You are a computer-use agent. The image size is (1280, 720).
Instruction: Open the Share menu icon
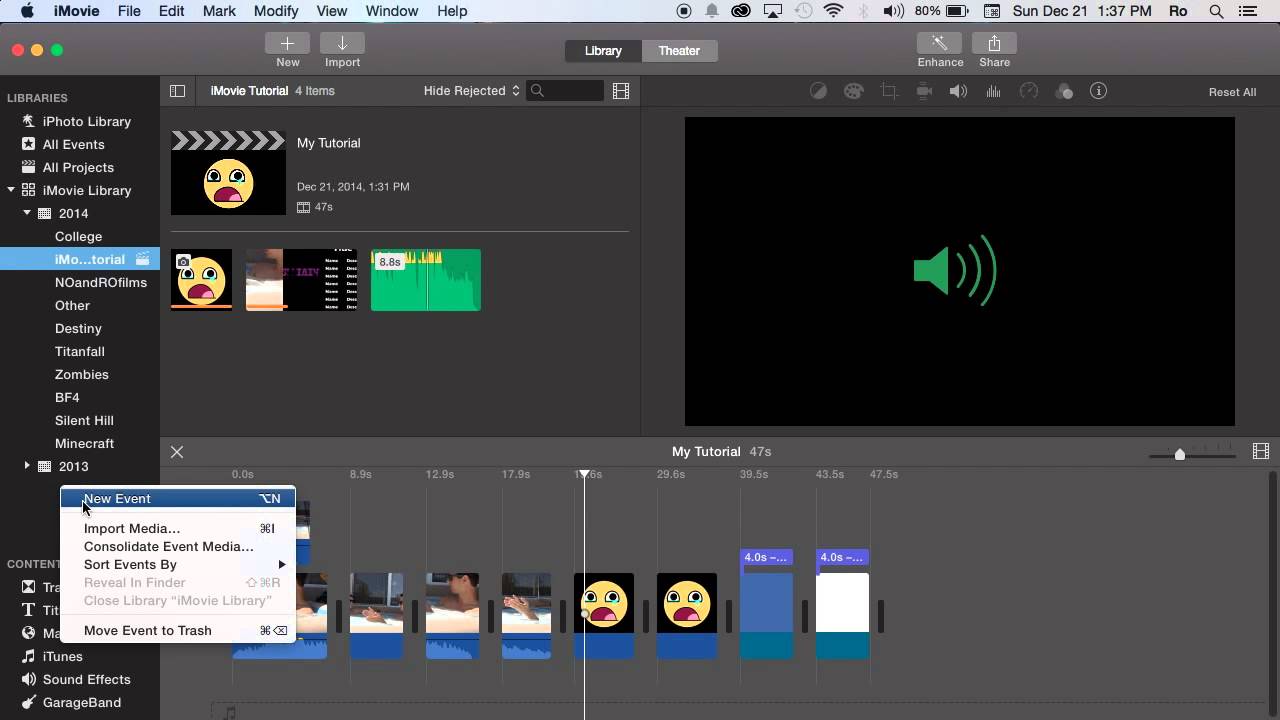tap(994, 43)
